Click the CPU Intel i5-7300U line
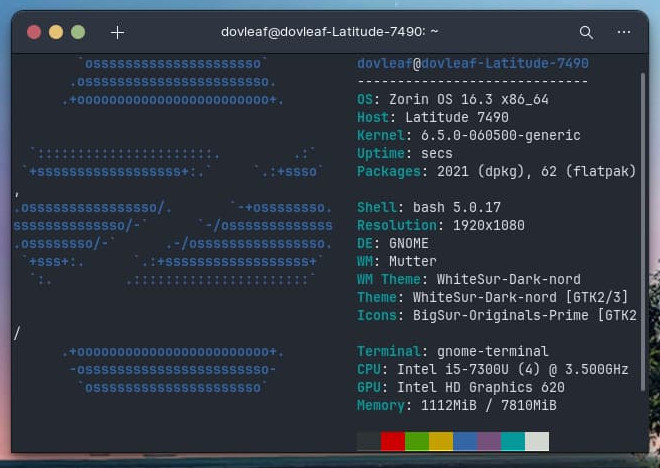The width and height of the screenshot is (660, 468). point(492,370)
